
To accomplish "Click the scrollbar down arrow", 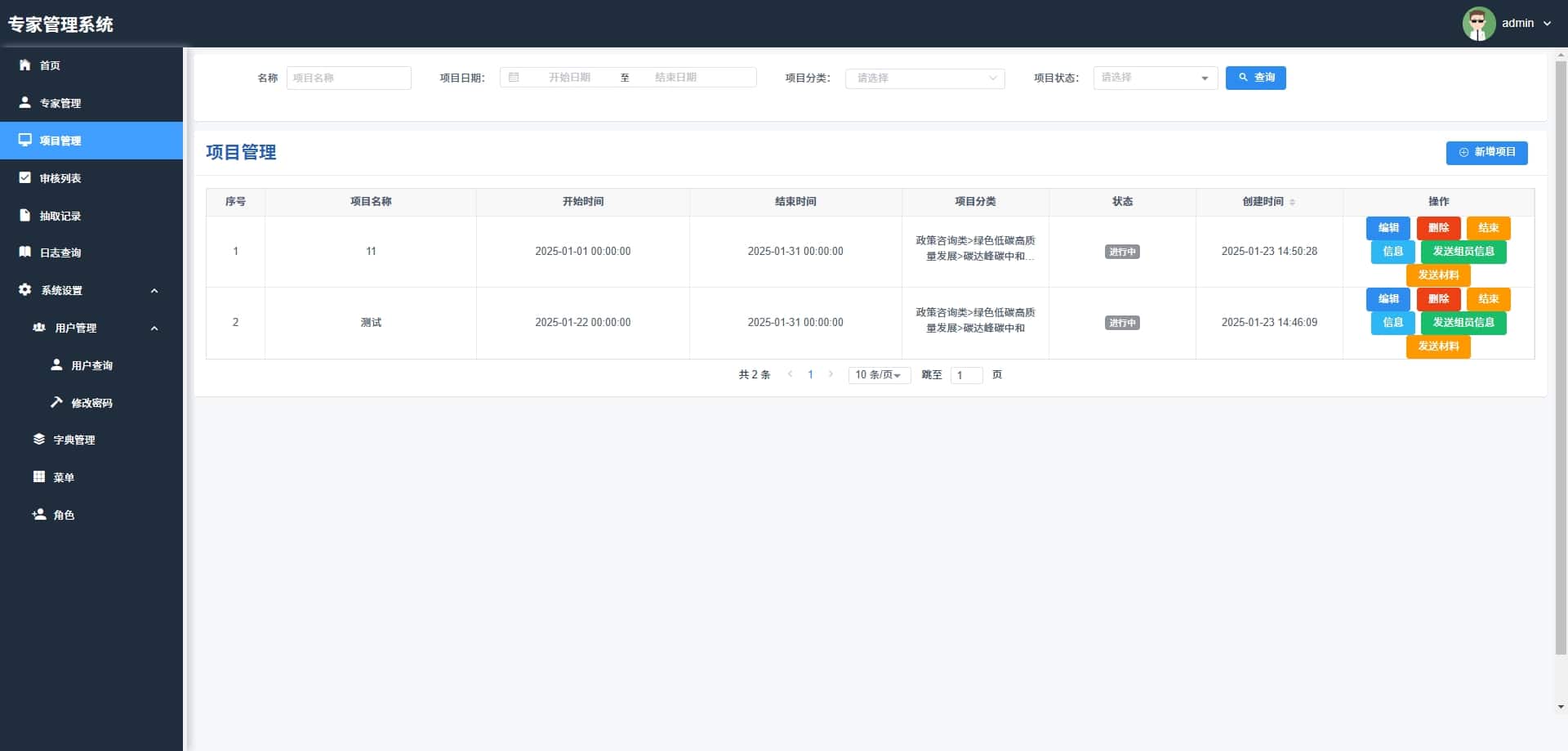I will [x=1561, y=707].
